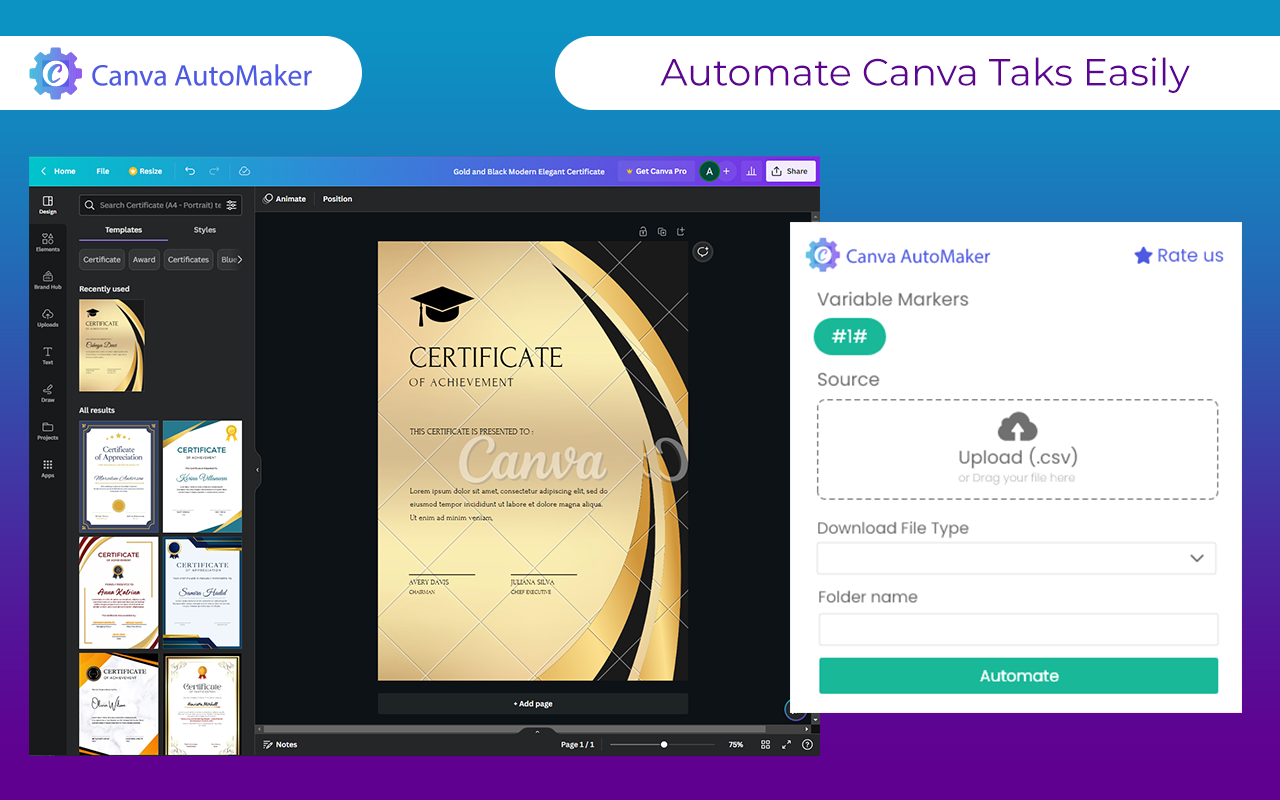The image size is (1280, 800).
Task: Open Brand Hub in Canva sidebar
Action: click(x=47, y=280)
